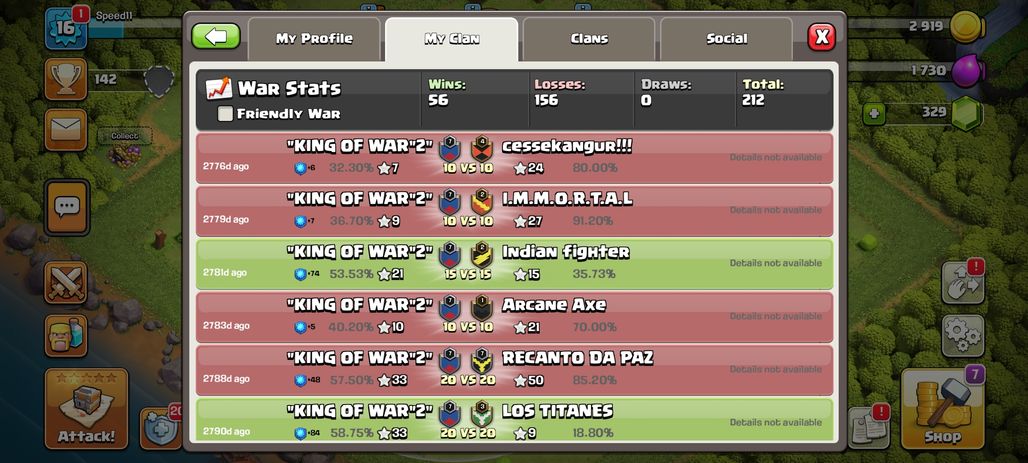Open the builder and potion icon
The height and width of the screenshot is (463, 1028).
coord(66,336)
